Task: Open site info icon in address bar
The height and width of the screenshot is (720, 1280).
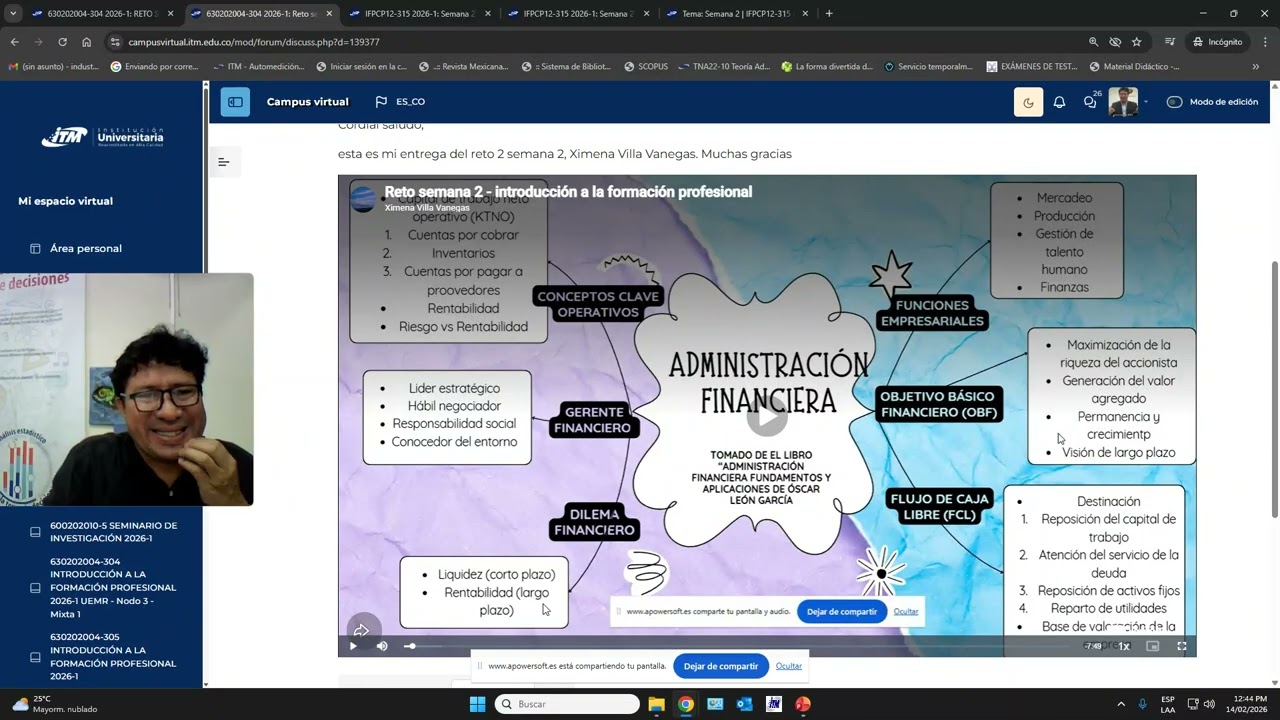Action: (x=115, y=42)
